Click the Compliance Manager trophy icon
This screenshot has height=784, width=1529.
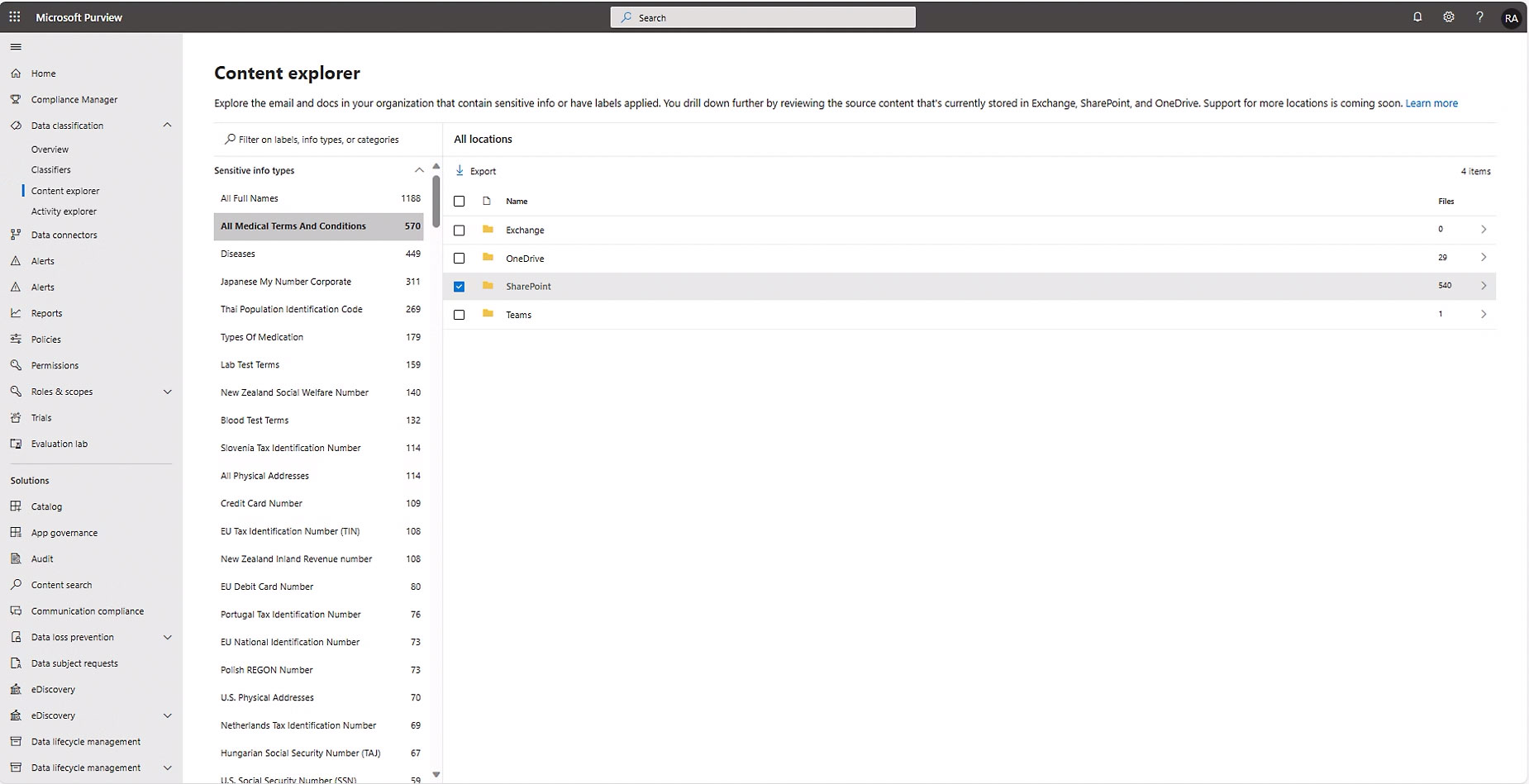tap(16, 99)
